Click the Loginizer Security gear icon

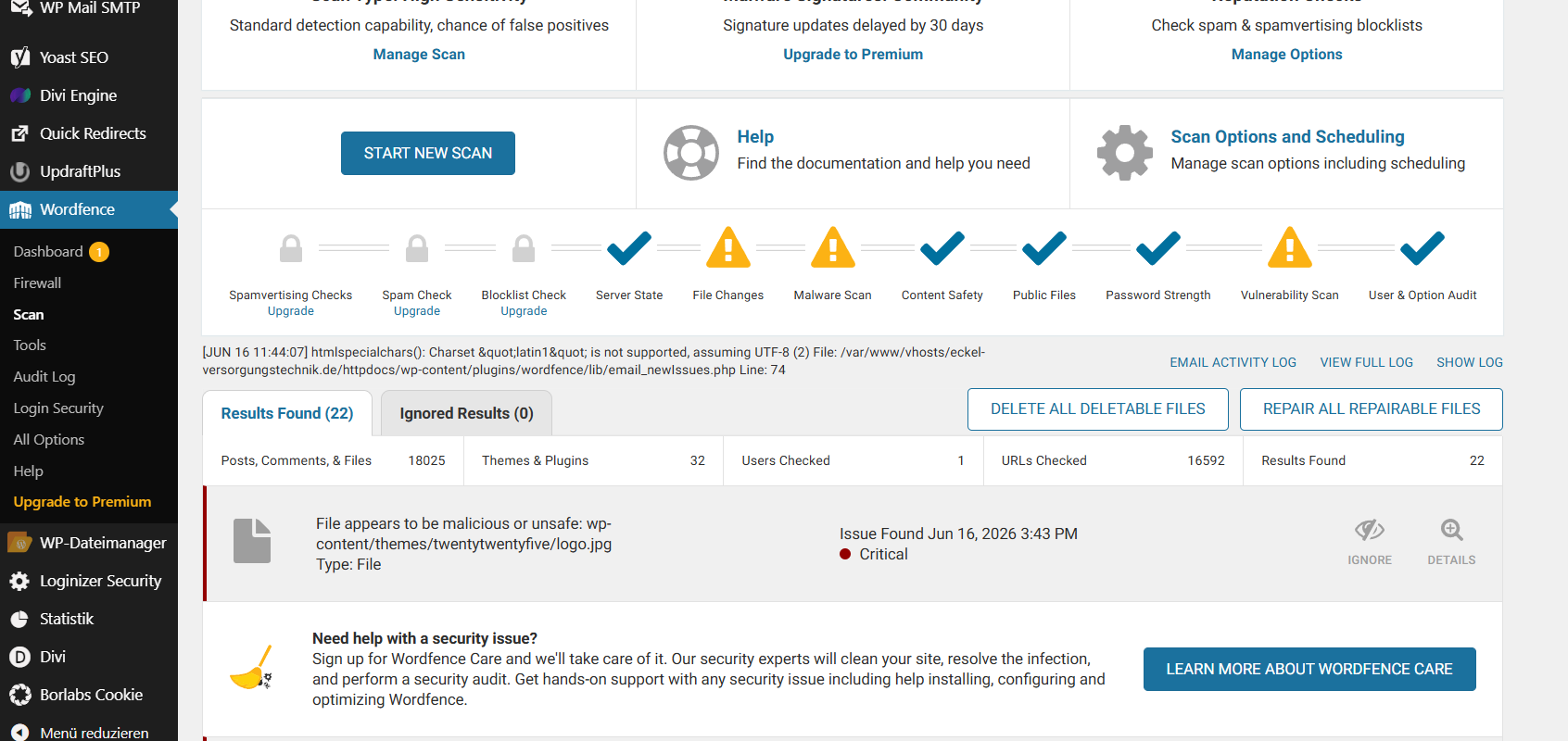(20, 581)
